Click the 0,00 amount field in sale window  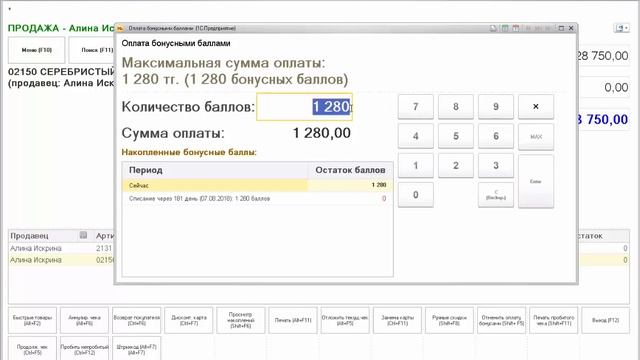(x=605, y=87)
